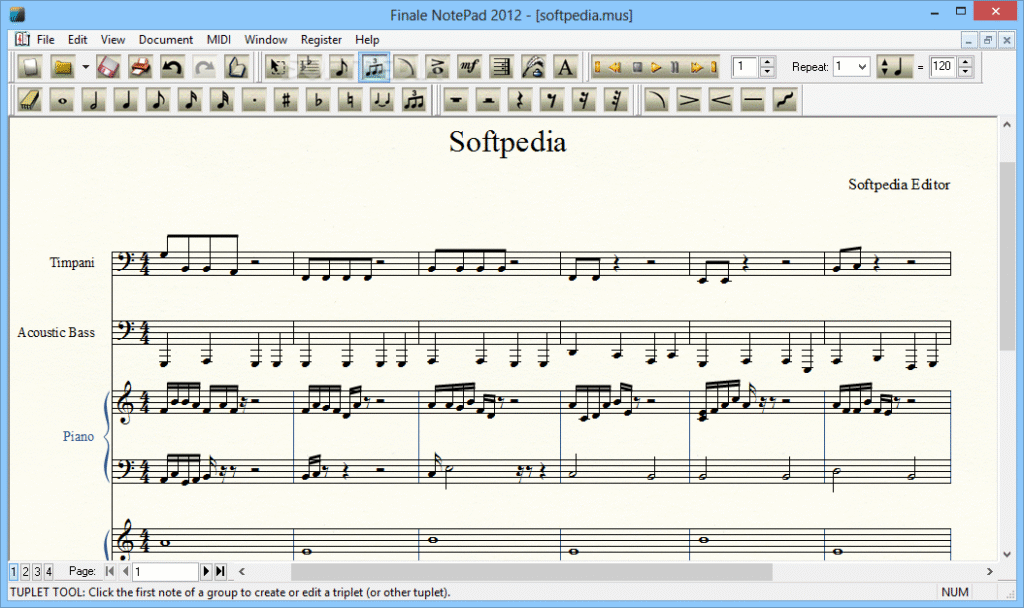Open the MIDI menu
This screenshot has width=1024, height=608.
(218, 39)
